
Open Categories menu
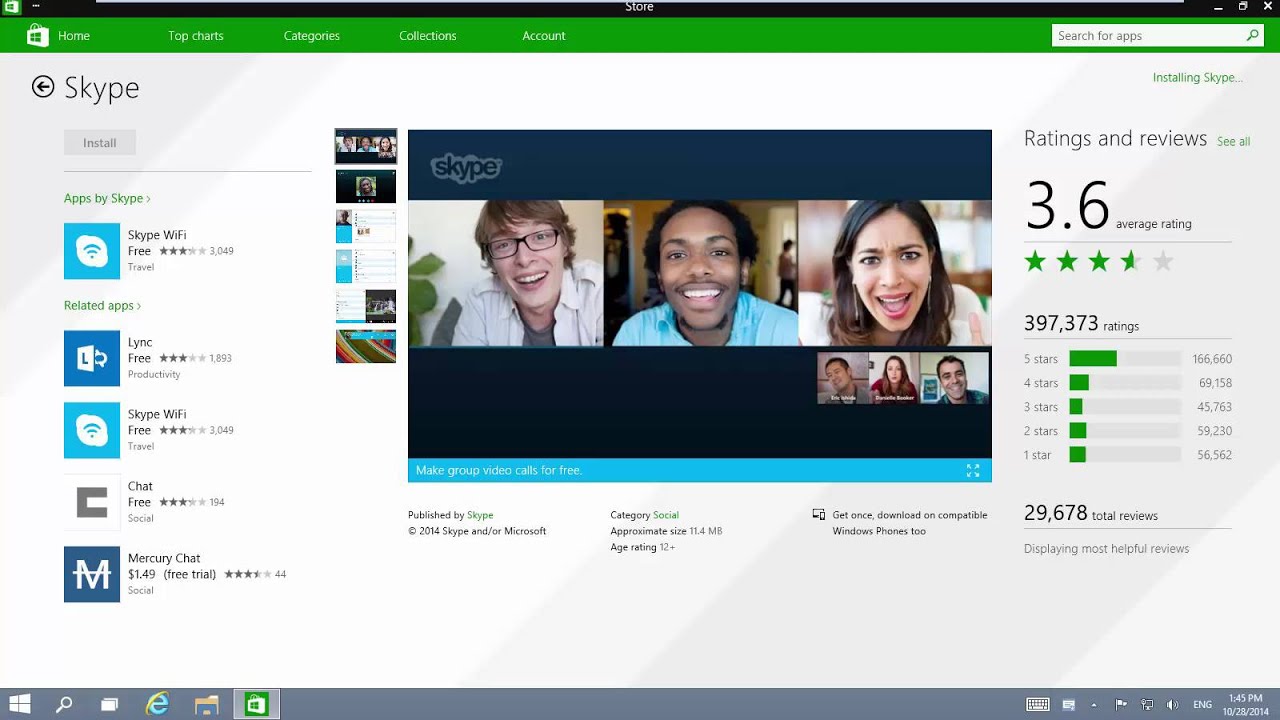pyautogui.click(x=312, y=36)
